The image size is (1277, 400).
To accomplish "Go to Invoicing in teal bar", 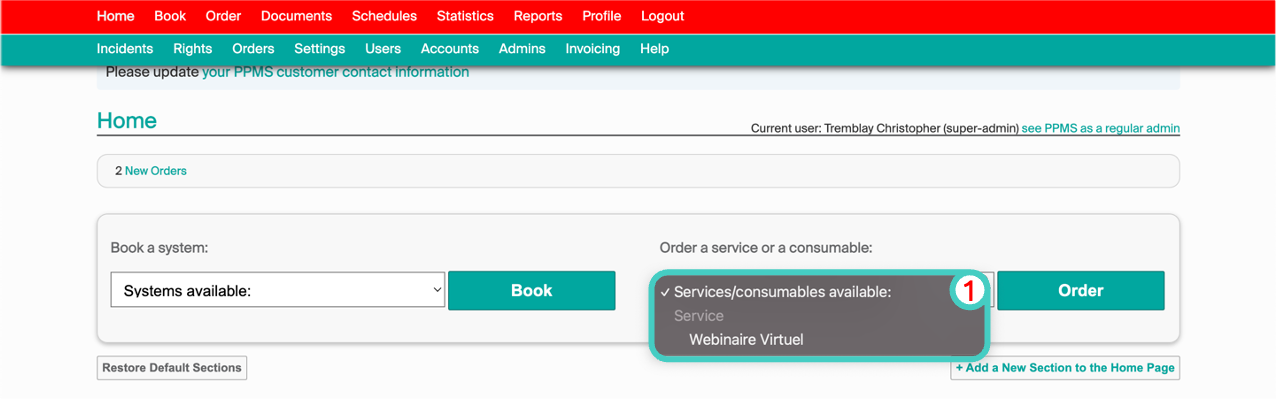I will click(592, 48).
